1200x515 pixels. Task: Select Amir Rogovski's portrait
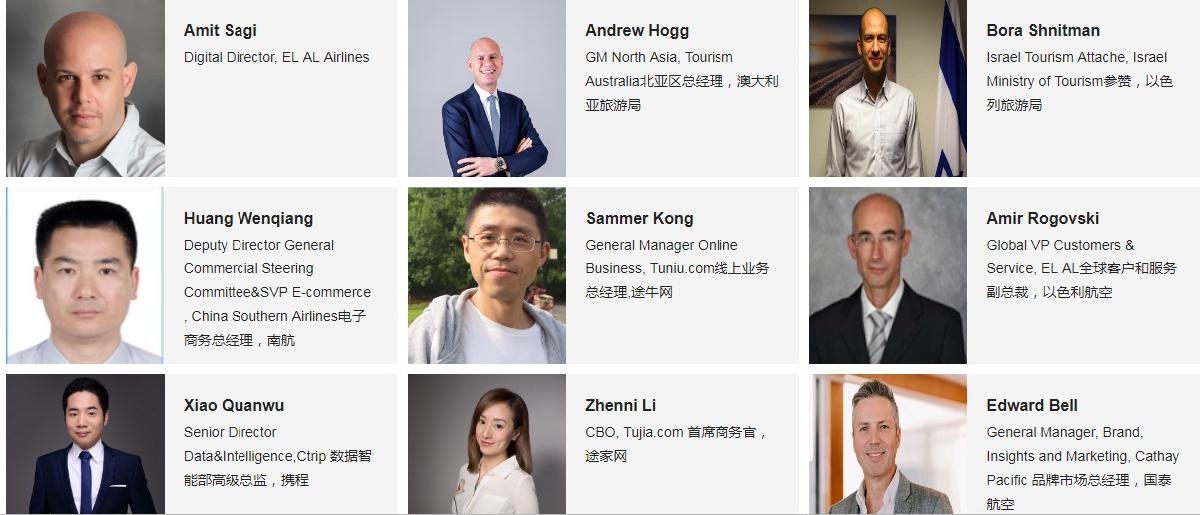point(888,275)
